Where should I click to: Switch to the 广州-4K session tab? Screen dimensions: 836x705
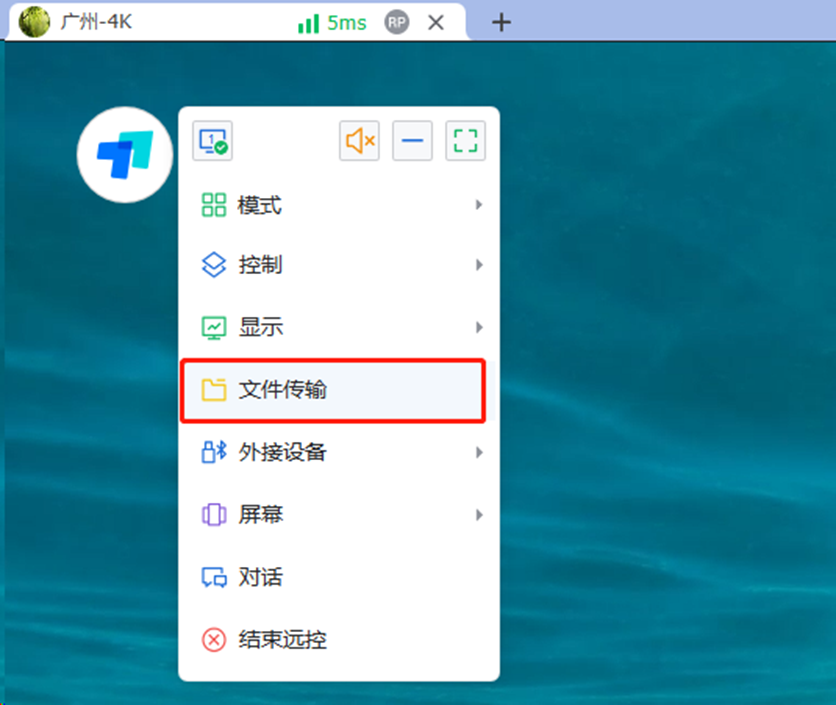pos(95,22)
